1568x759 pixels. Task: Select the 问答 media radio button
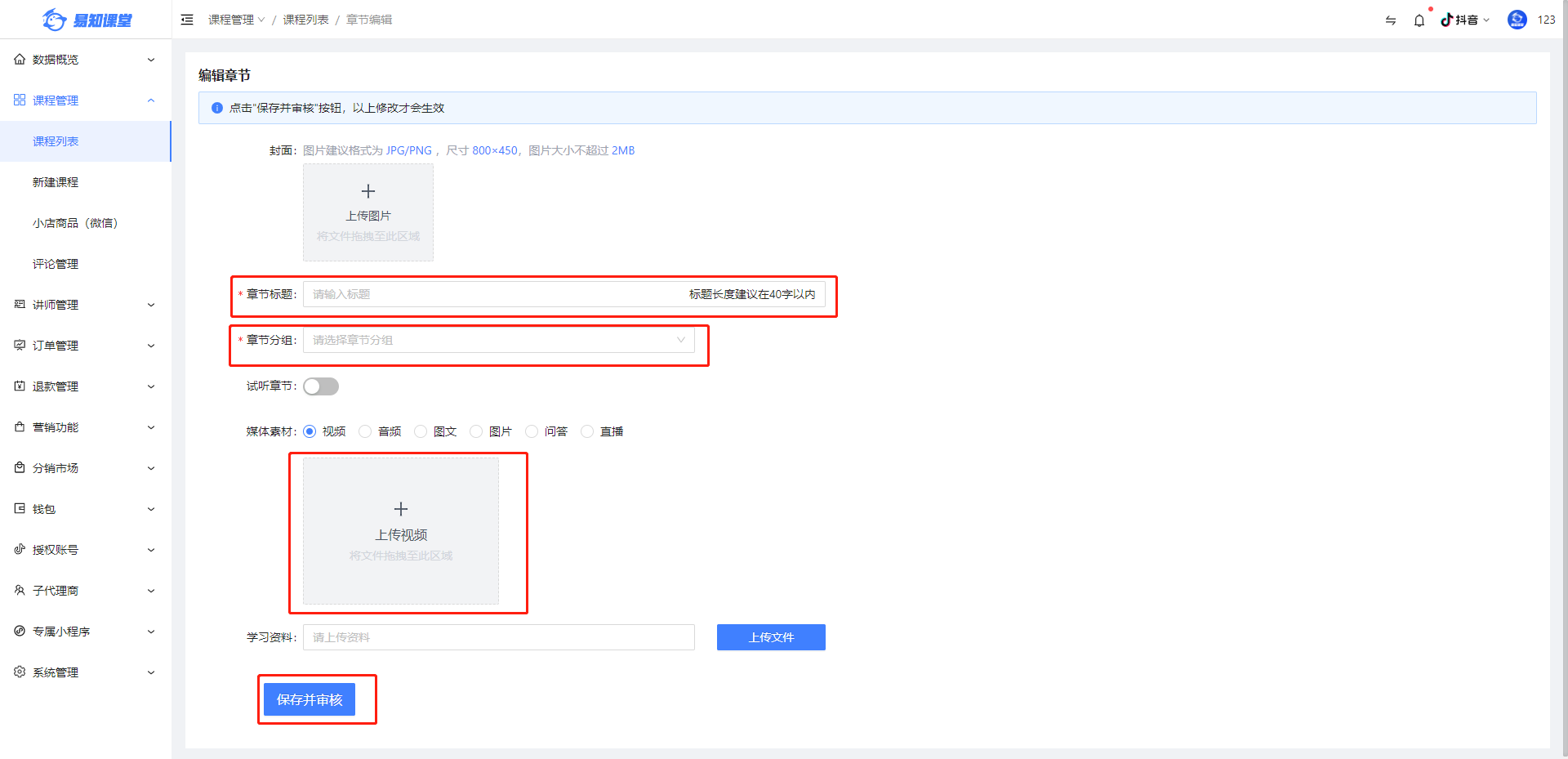point(532,431)
